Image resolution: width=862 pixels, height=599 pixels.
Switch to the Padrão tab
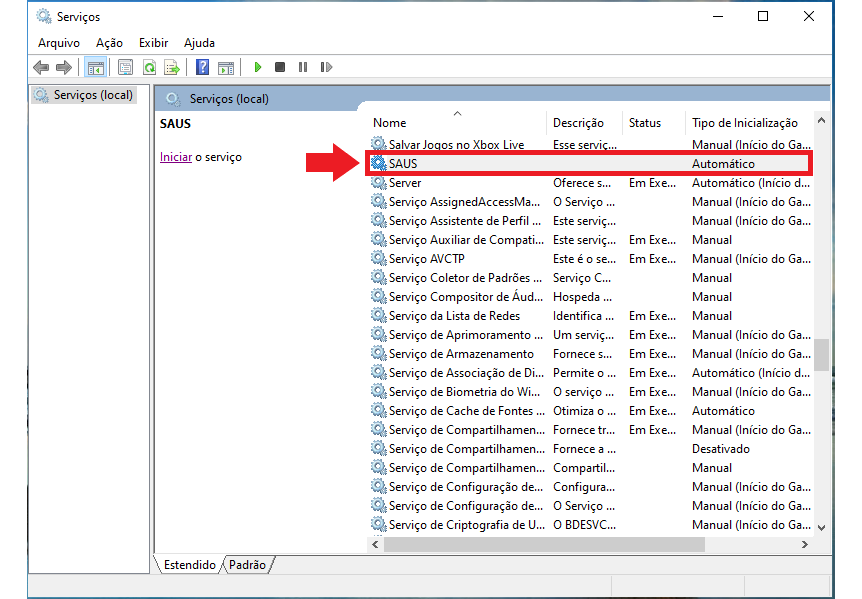pos(247,565)
